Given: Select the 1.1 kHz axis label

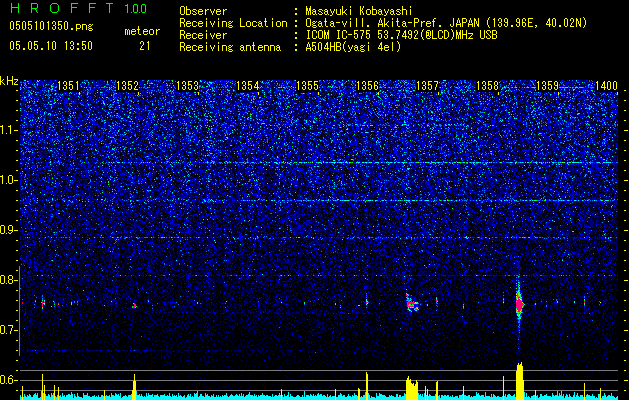Looking at the screenshot, I should 9,130.
